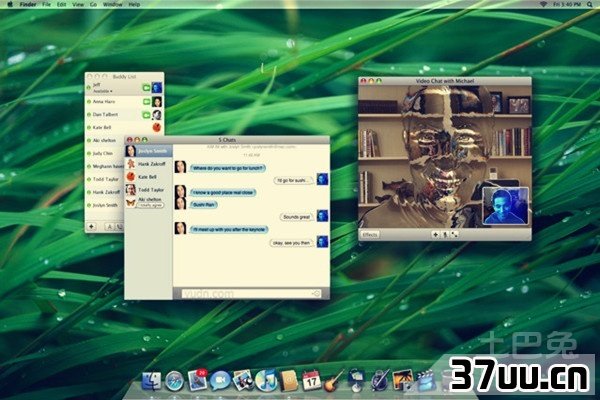Launch iMovie clapperboard in the Dock
This screenshot has height=400, width=600.
[x=426, y=380]
